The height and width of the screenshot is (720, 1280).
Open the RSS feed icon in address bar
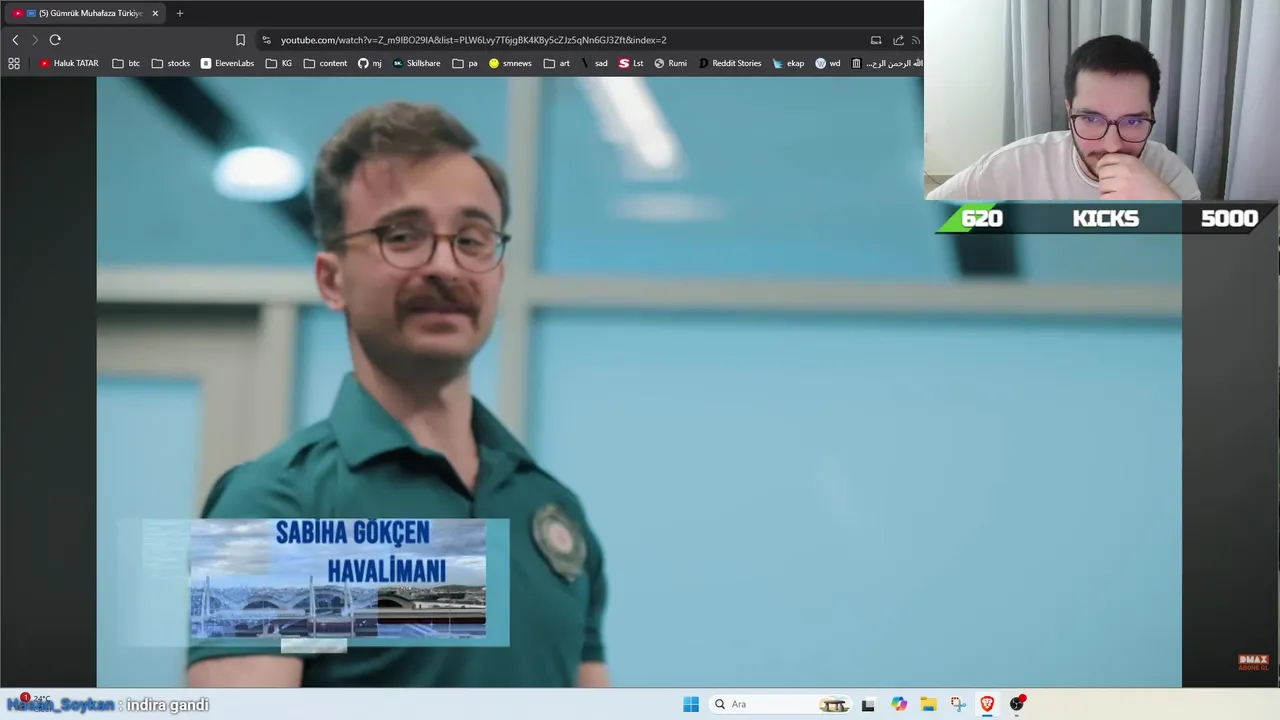(915, 40)
